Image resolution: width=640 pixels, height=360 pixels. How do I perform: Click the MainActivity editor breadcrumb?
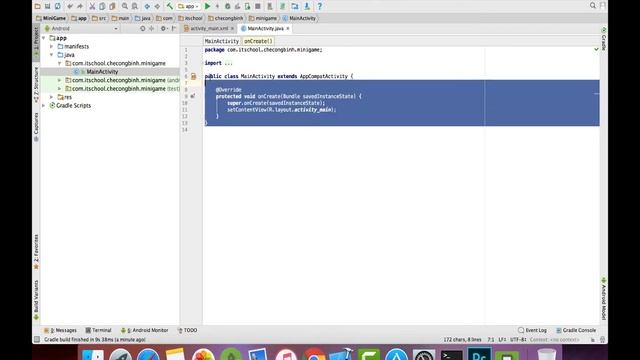pyautogui.click(x=222, y=41)
